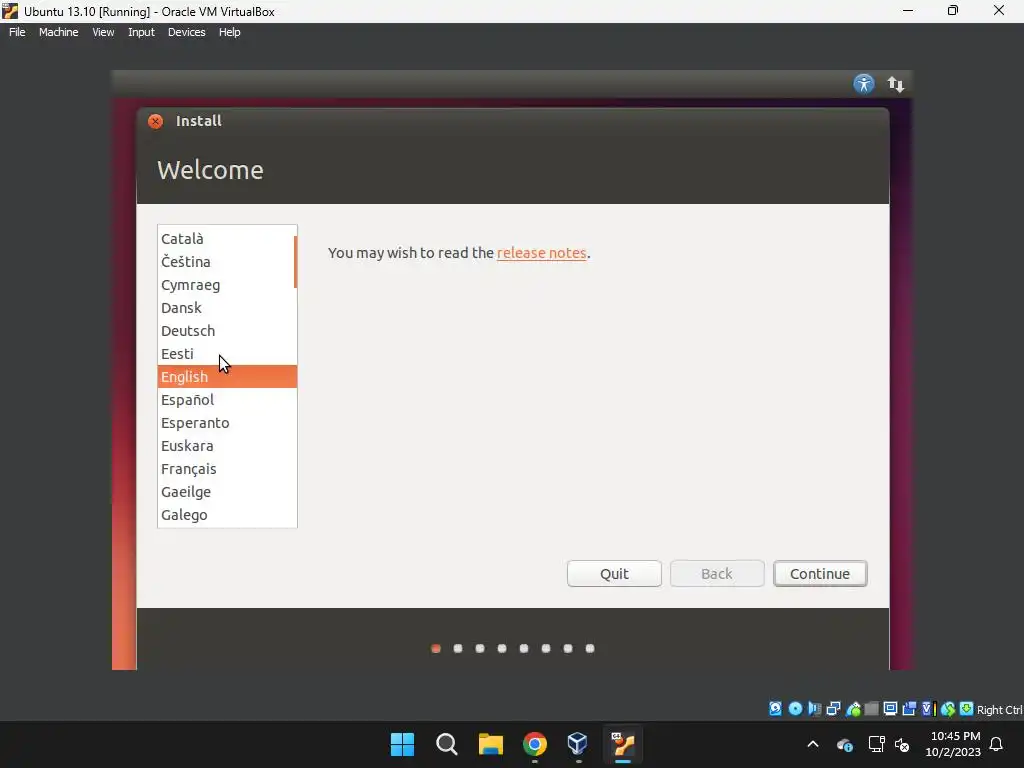Select Français in the language list

click(x=227, y=469)
